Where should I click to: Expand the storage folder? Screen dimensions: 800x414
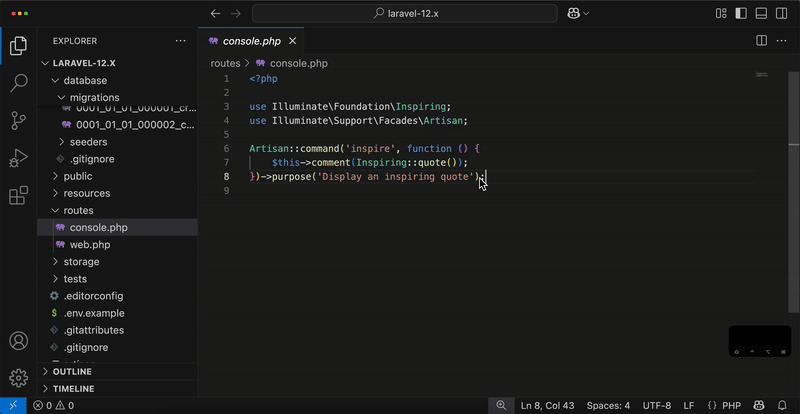(x=117, y=262)
